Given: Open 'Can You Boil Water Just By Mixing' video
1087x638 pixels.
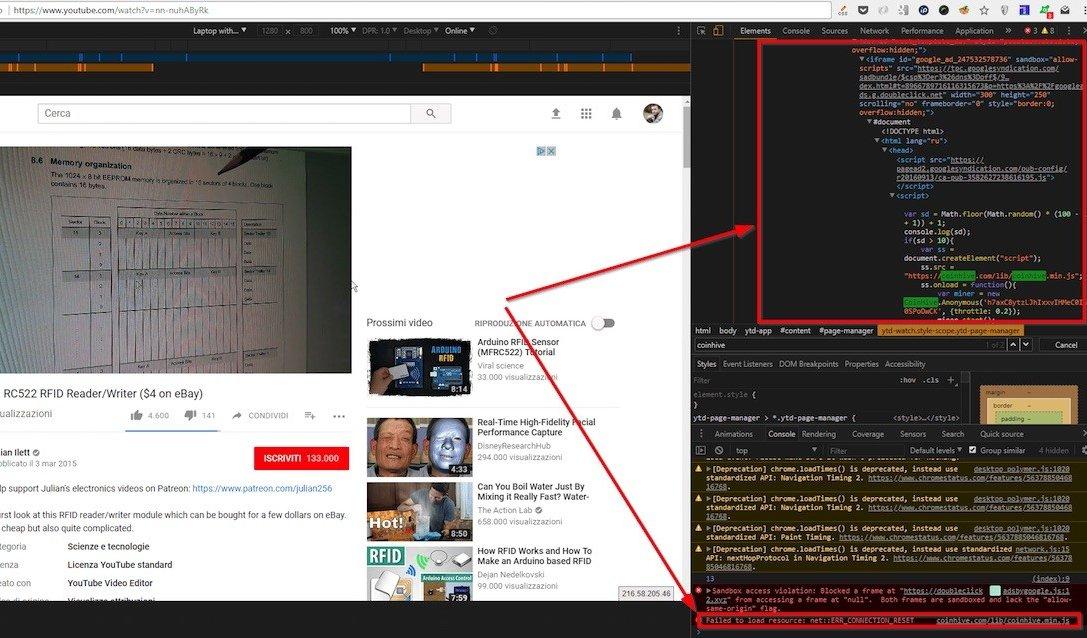Looking at the screenshot, I should 532,492.
